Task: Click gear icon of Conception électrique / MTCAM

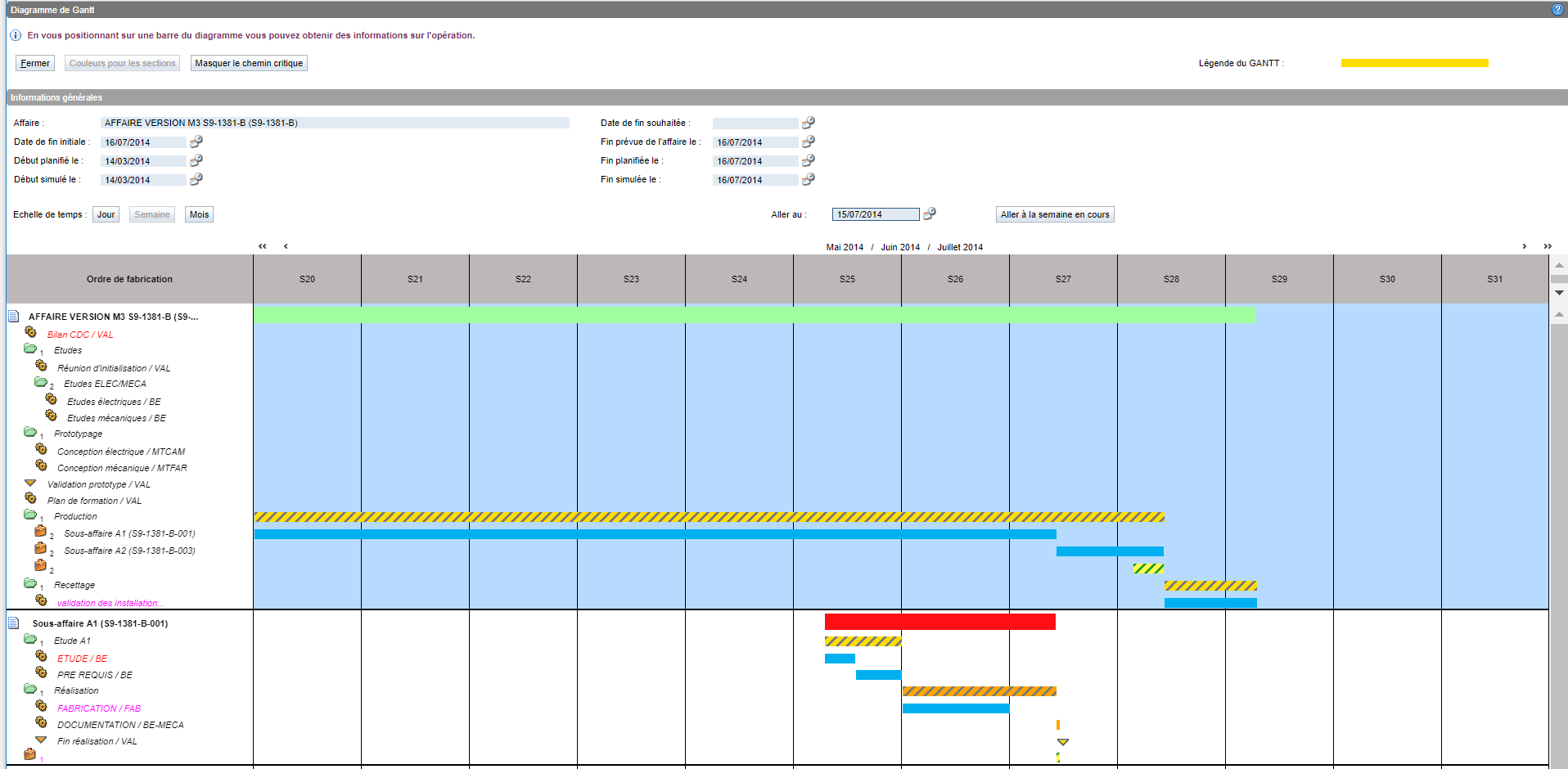Action: [41, 449]
